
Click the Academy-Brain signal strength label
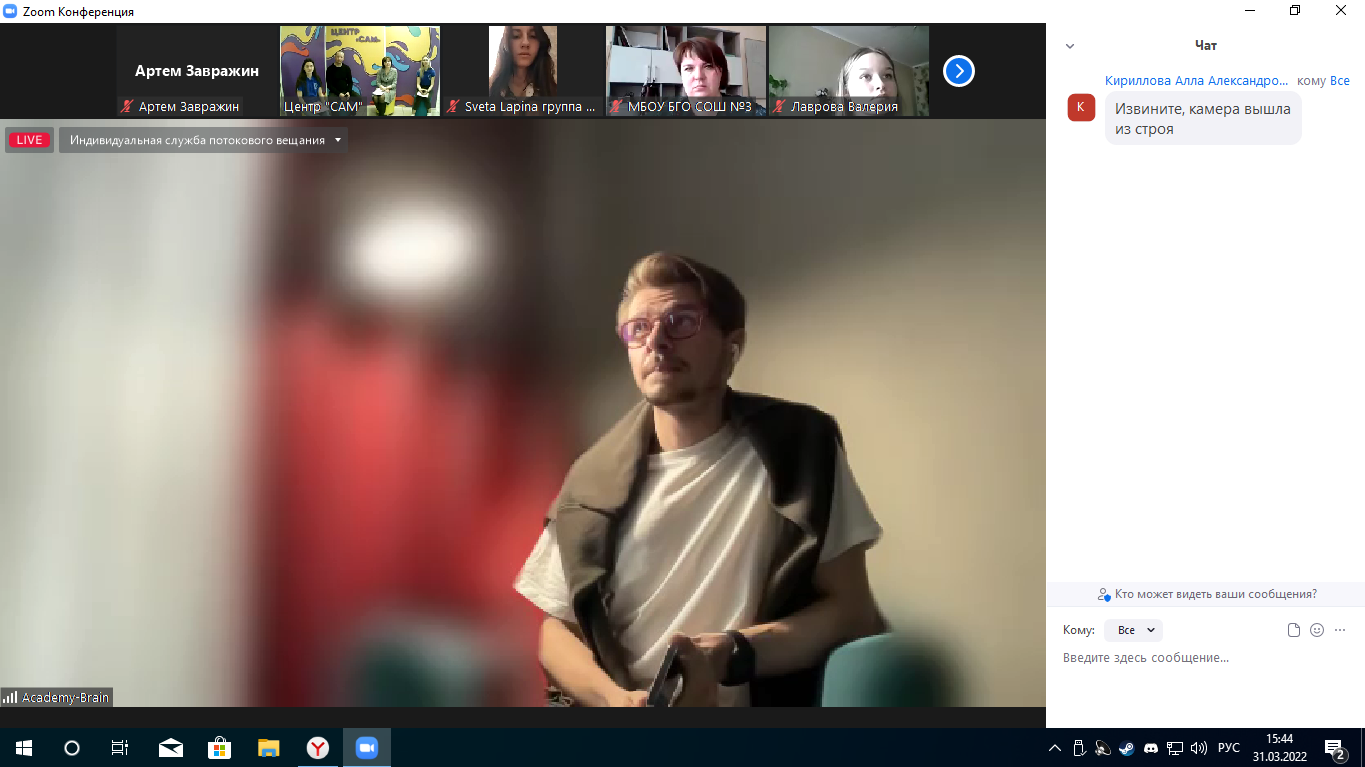pos(57,697)
